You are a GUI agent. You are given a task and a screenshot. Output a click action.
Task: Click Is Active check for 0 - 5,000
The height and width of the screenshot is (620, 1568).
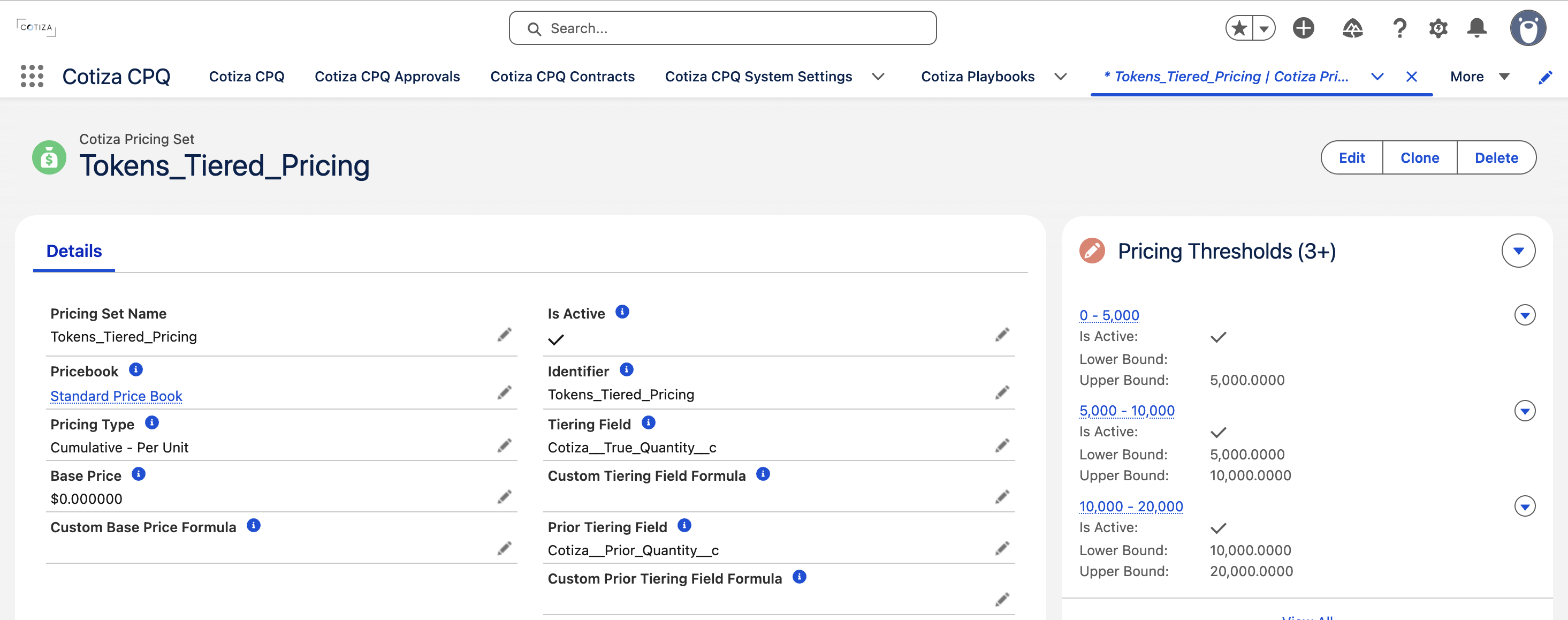click(x=1218, y=337)
